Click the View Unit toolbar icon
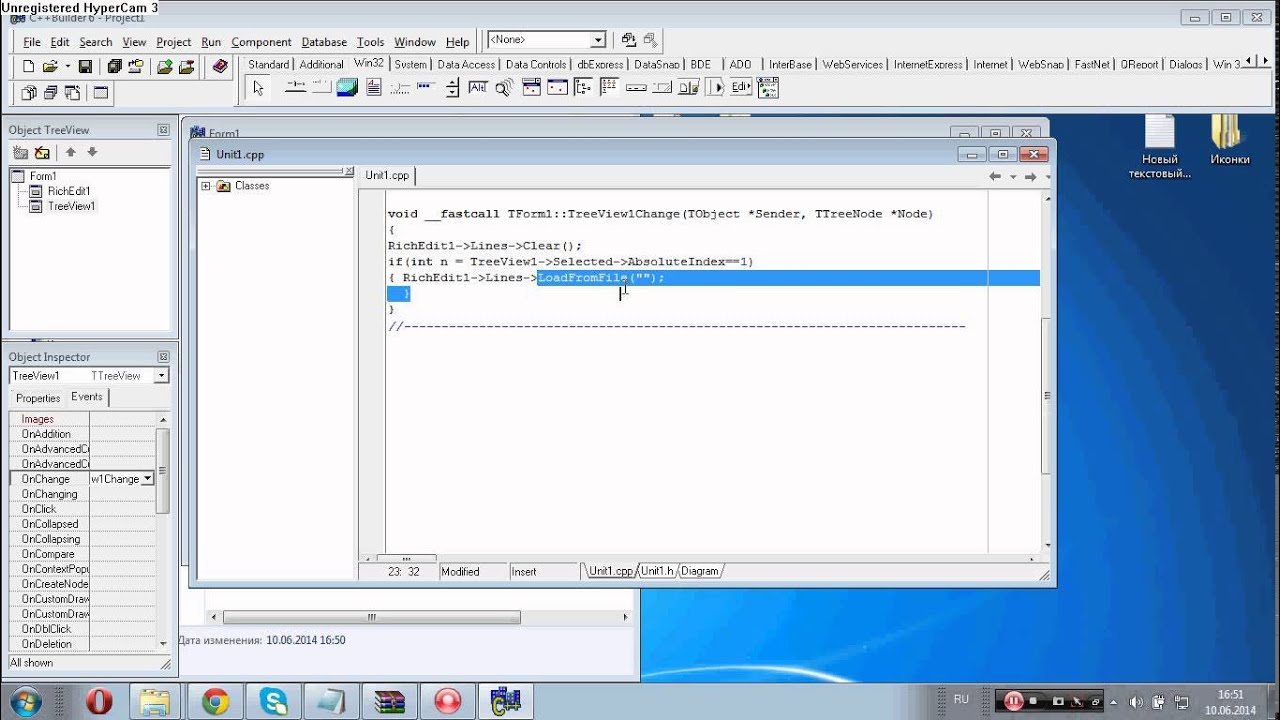Viewport: 1280px width, 720px height. pos(28,93)
